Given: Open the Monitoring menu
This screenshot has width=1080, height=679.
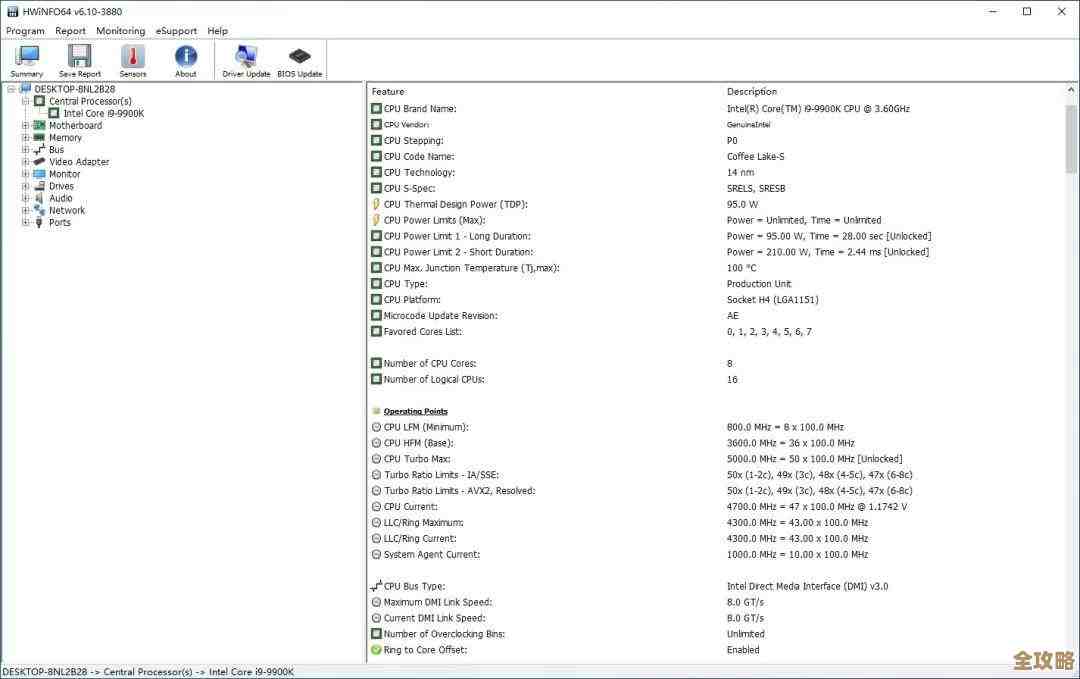Looking at the screenshot, I should coord(120,31).
